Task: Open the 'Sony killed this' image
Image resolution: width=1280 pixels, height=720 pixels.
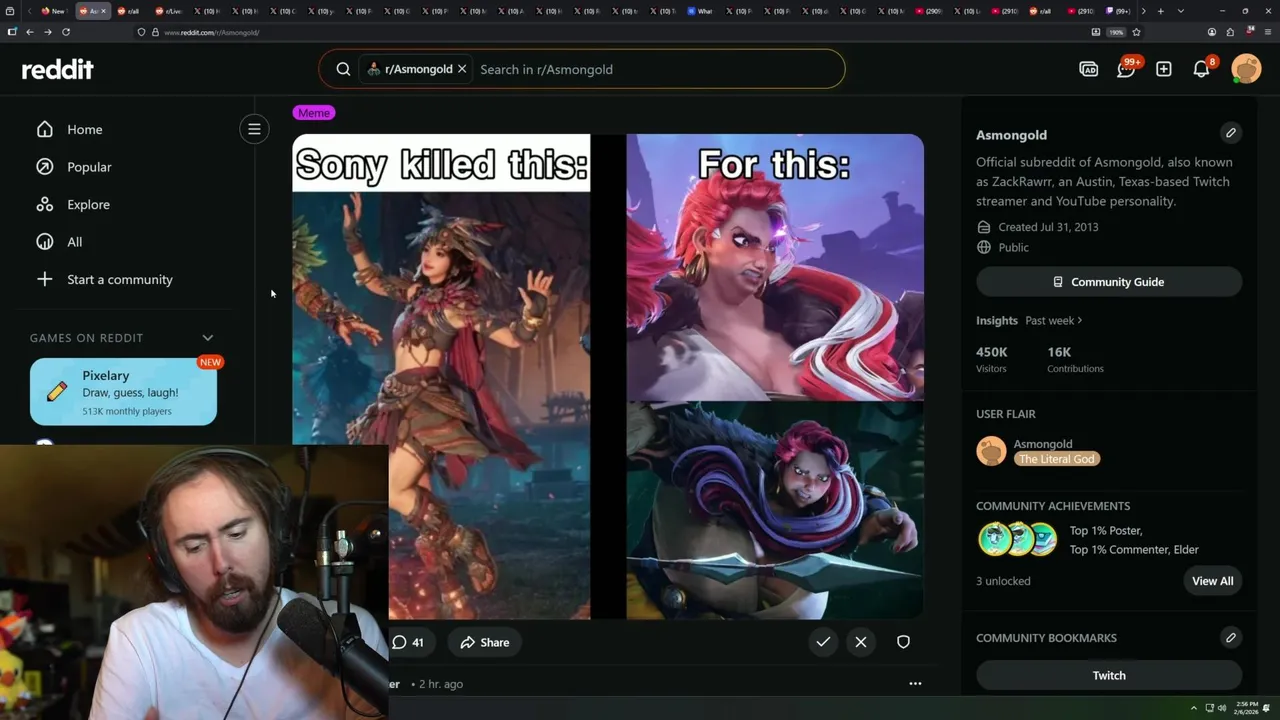Action: 441,376
